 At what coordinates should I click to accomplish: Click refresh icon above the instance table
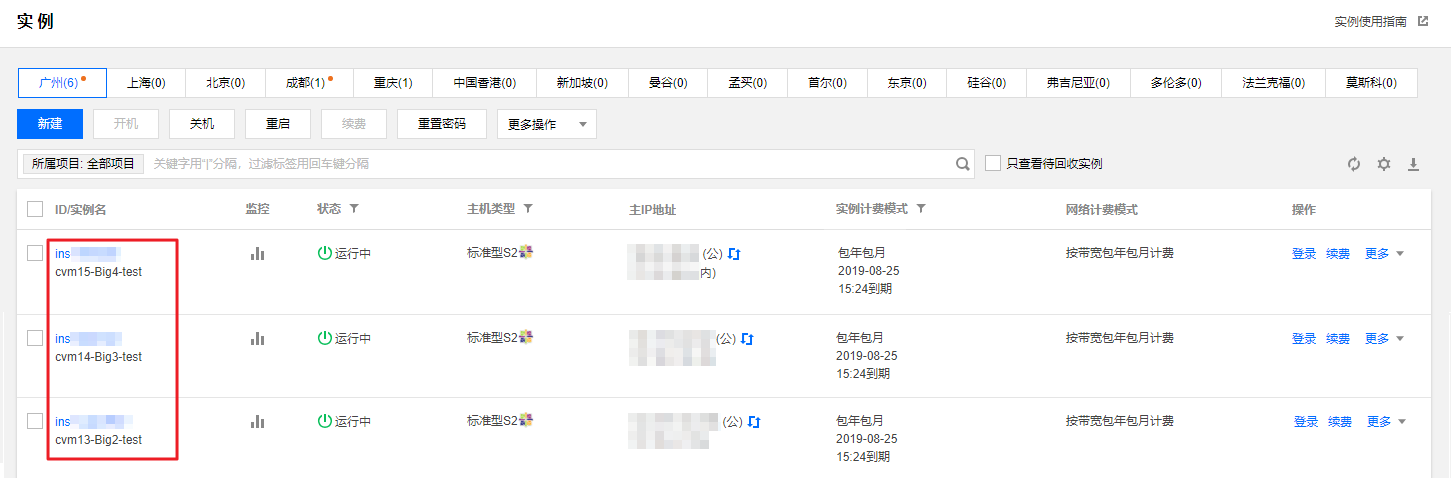point(1354,164)
